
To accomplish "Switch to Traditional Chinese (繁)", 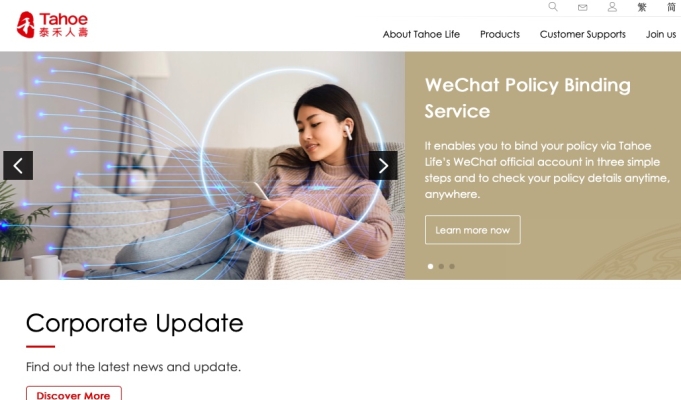I will tap(642, 7).
